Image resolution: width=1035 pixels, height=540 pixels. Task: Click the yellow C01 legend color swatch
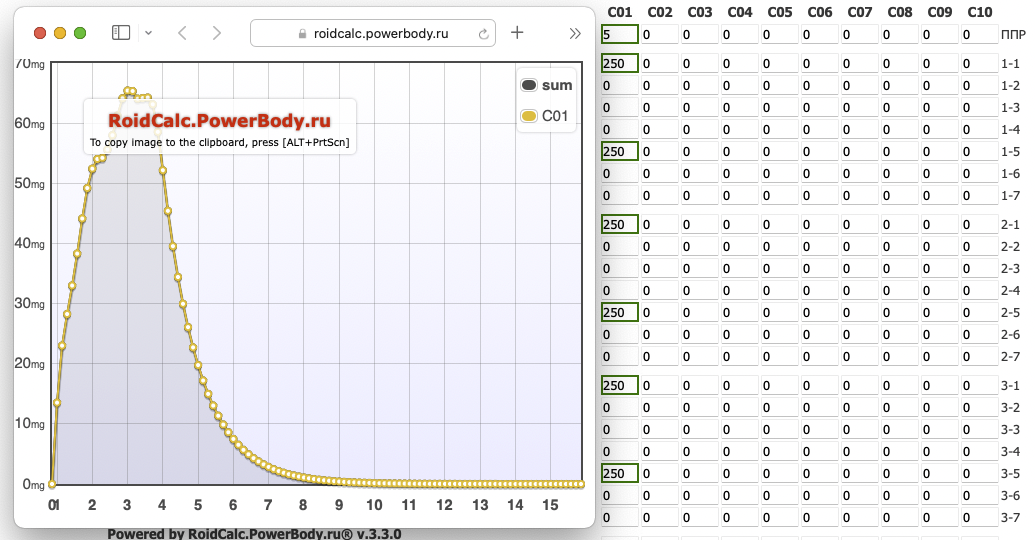529,116
